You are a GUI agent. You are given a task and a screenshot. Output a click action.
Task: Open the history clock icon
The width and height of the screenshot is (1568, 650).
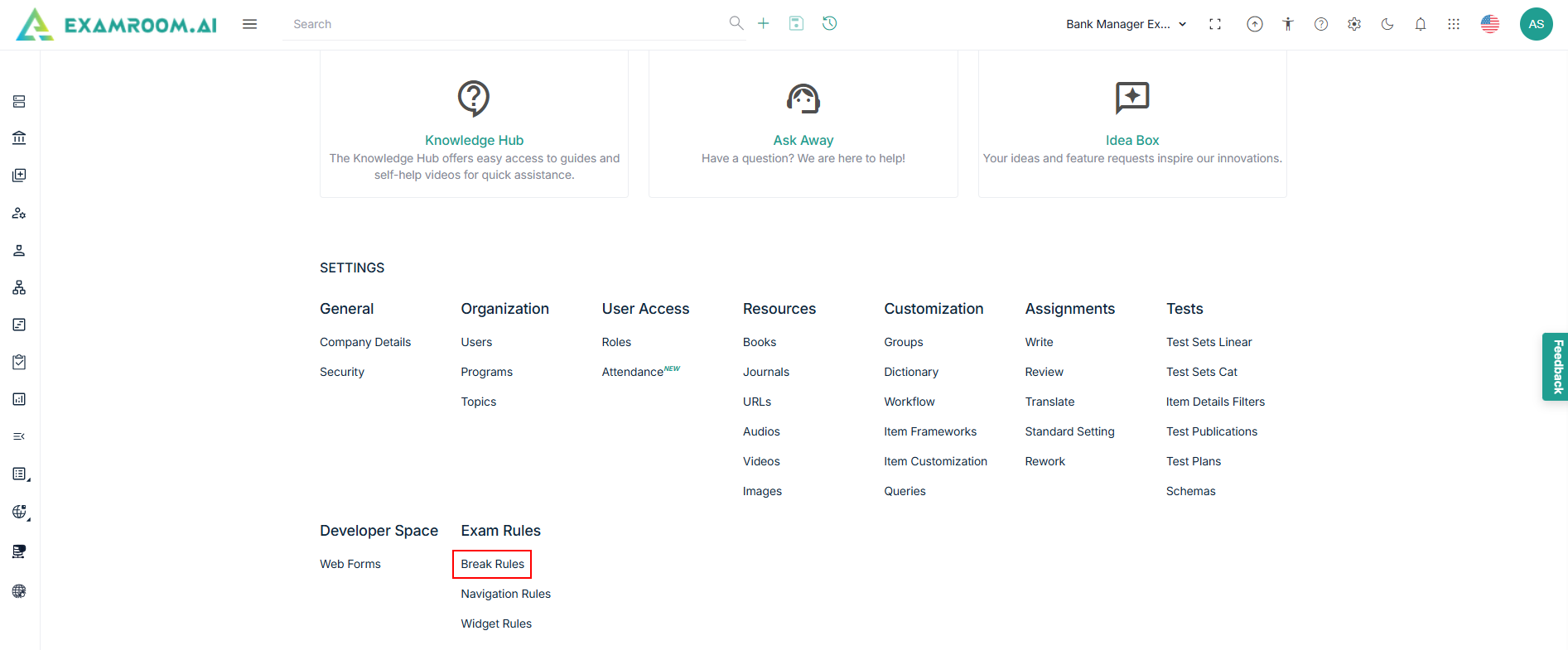click(829, 23)
